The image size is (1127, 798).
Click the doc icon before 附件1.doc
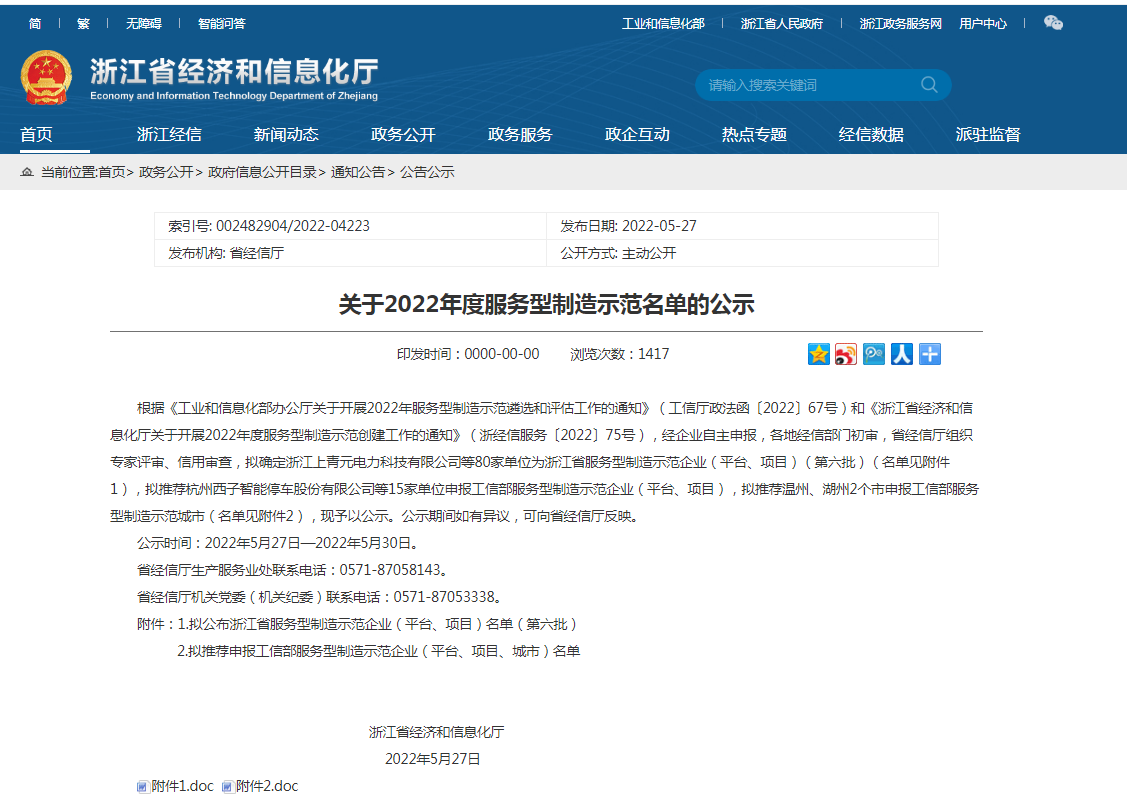tap(142, 786)
